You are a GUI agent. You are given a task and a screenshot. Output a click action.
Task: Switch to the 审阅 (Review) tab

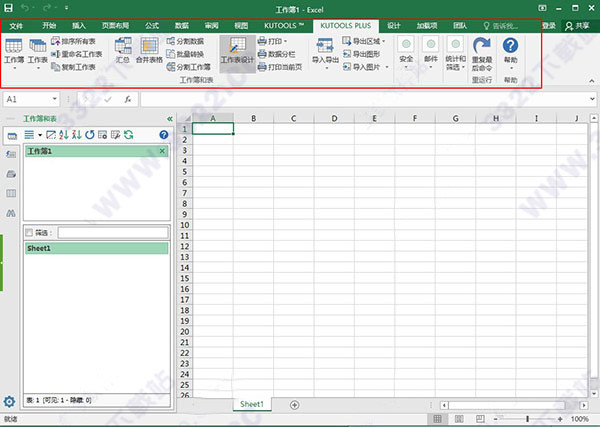pyautogui.click(x=211, y=26)
